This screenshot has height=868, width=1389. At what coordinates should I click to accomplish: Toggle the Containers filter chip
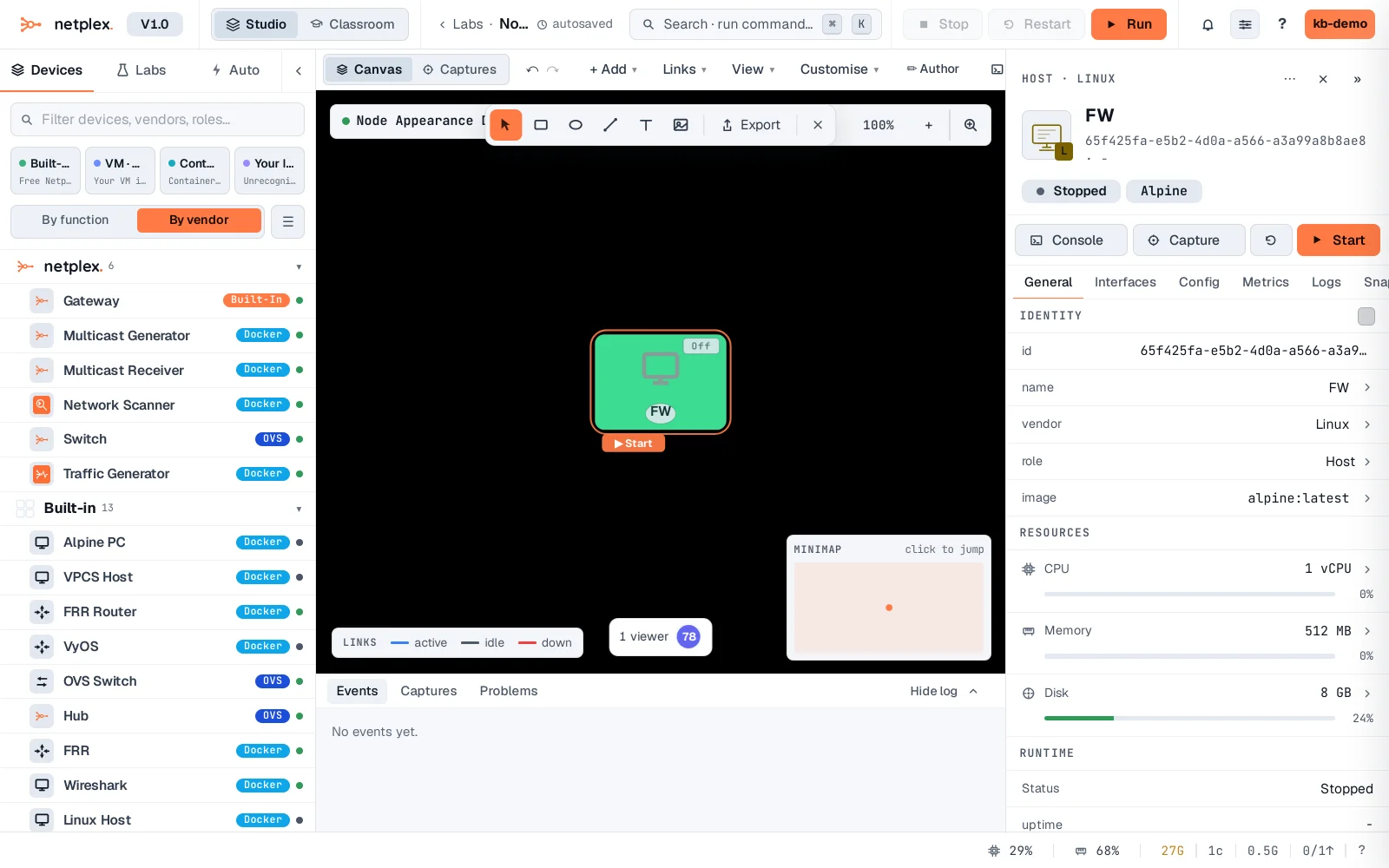tap(194, 170)
